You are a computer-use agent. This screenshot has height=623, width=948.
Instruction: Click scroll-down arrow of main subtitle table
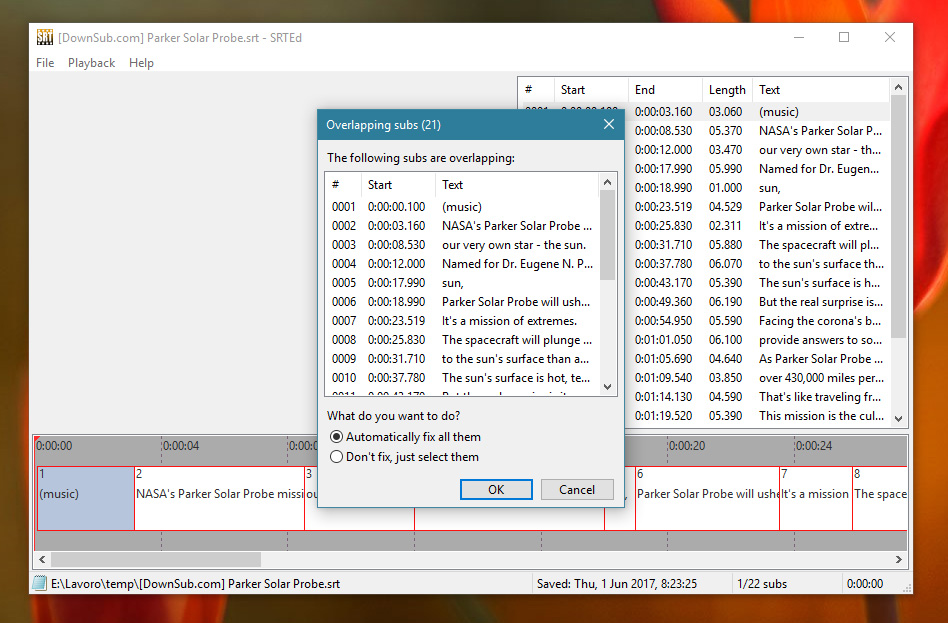(x=898, y=418)
